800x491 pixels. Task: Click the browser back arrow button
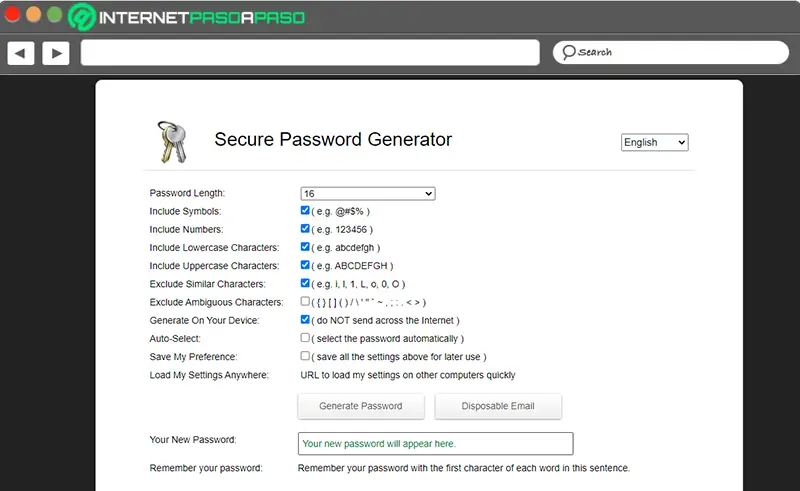point(21,53)
